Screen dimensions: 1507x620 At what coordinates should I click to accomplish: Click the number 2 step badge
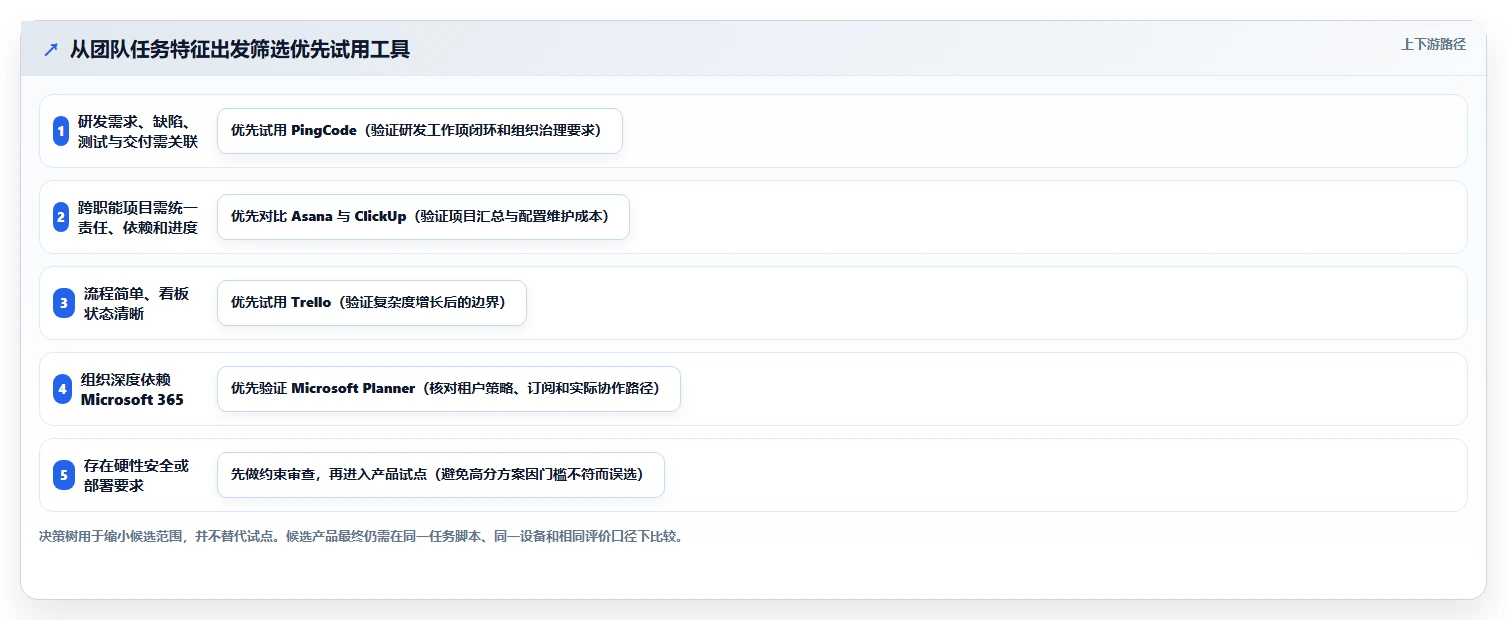click(x=62, y=217)
